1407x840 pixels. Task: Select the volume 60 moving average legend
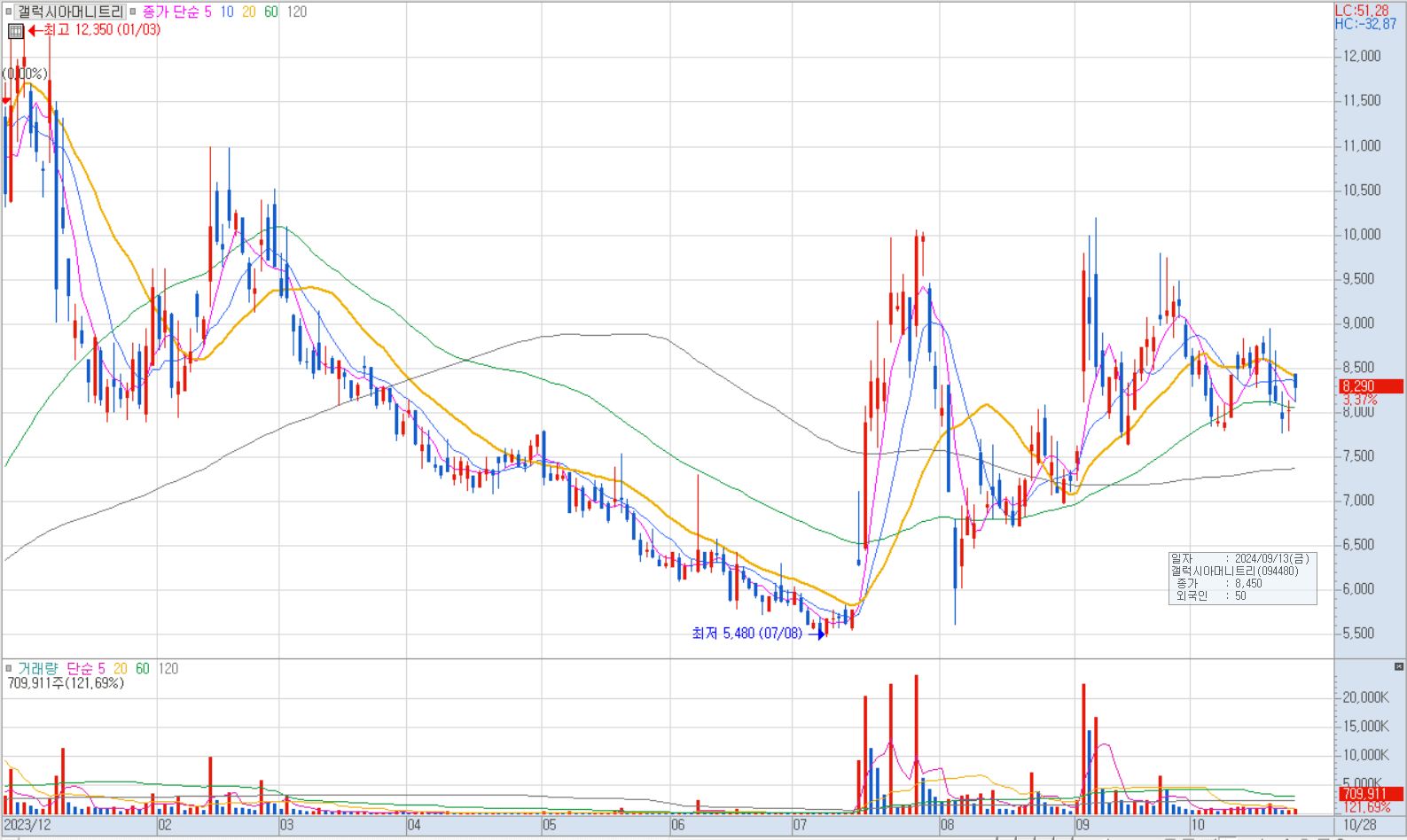[143, 668]
